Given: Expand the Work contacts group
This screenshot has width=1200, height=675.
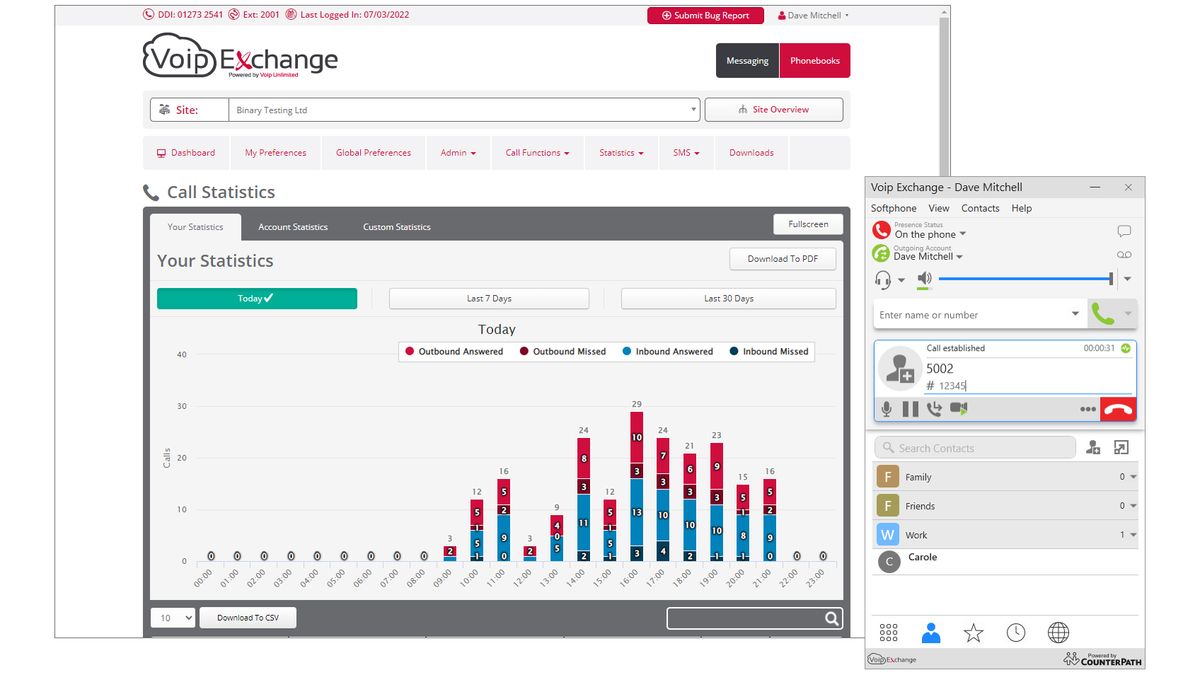Looking at the screenshot, I should (x=1130, y=534).
